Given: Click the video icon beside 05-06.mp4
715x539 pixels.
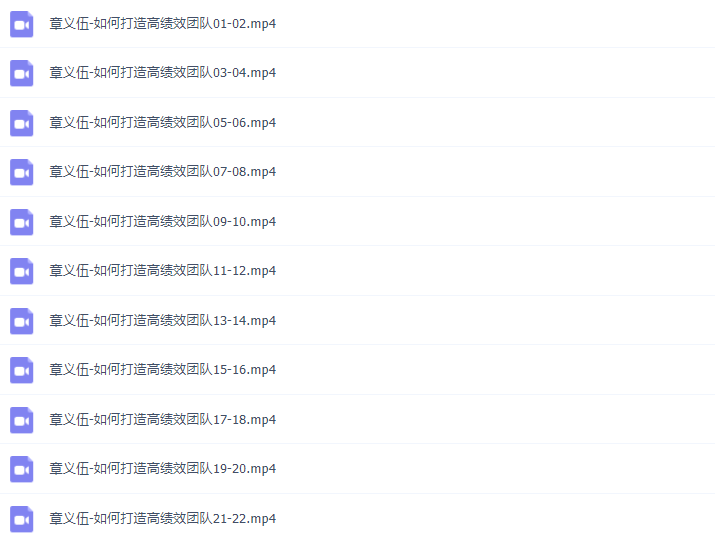Looking at the screenshot, I should [21, 123].
